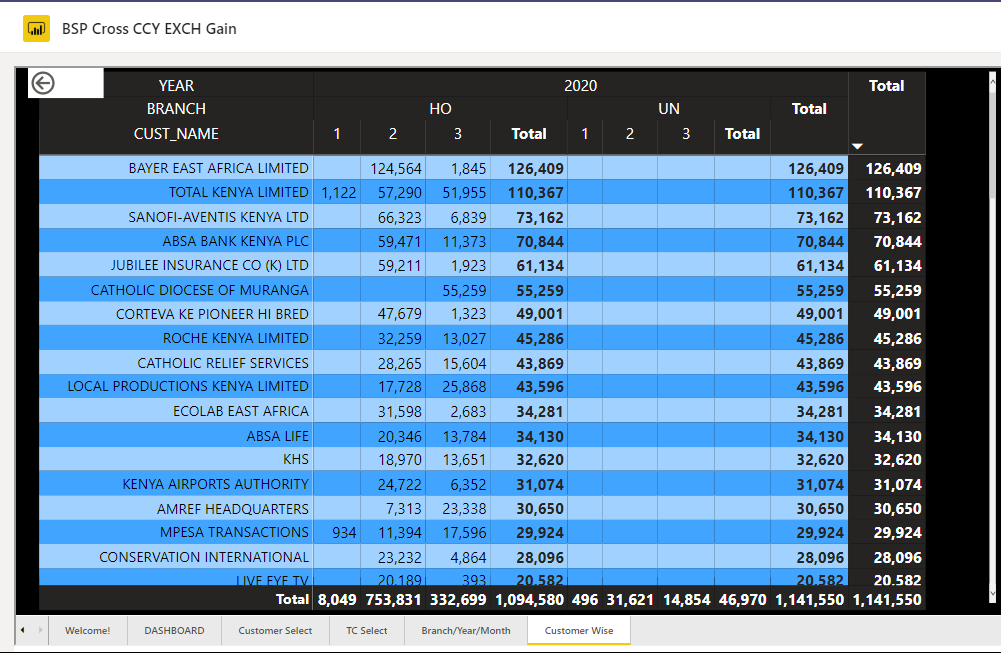Click the YEAR header label
The image size is (1001, 653).
(x=176, y=86)
